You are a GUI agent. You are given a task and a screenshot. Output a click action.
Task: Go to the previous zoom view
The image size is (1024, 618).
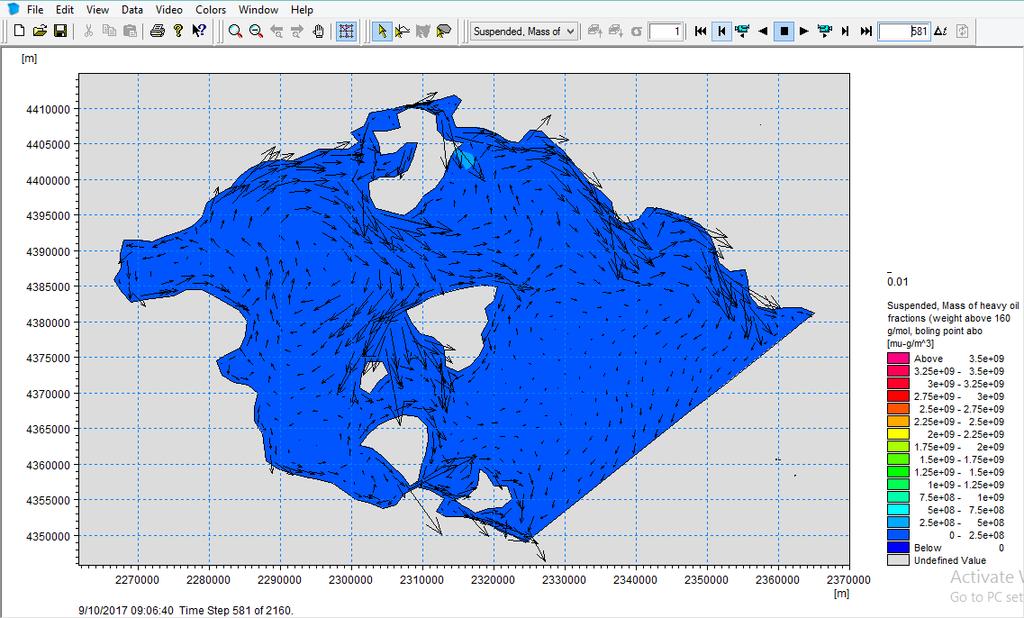tap(277, 31)
